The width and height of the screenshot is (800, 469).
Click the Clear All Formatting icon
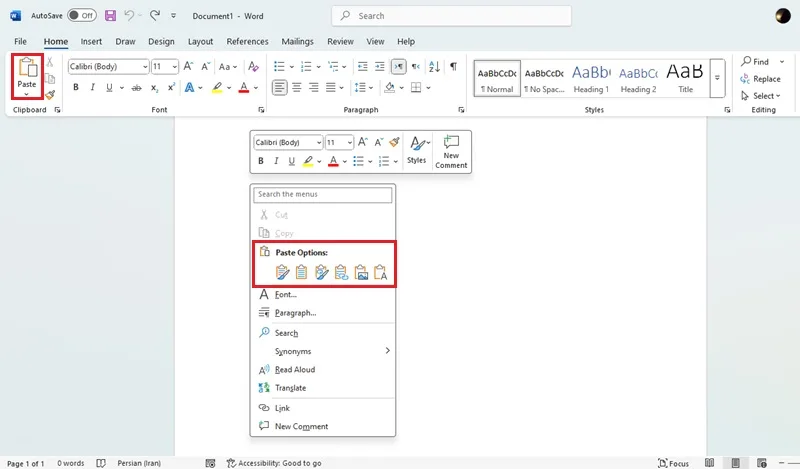253,66
